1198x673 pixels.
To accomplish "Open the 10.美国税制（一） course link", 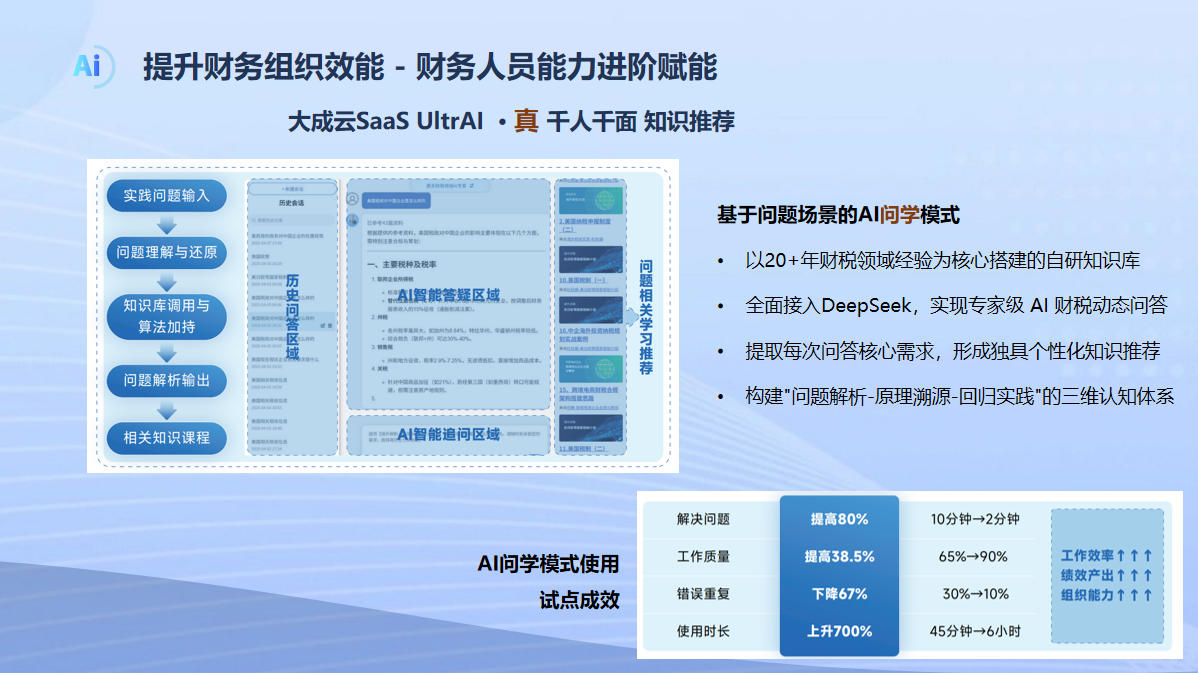I will coord(582,280).
